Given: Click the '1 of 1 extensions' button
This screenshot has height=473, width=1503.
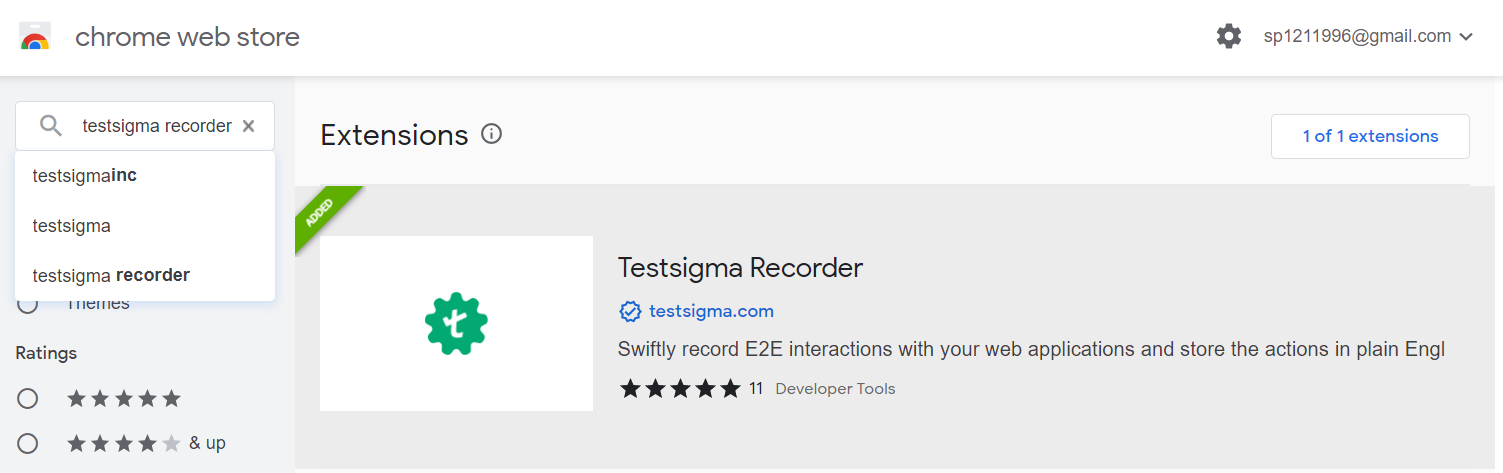Looking at the screenshot, I should tap(1370, 137).
